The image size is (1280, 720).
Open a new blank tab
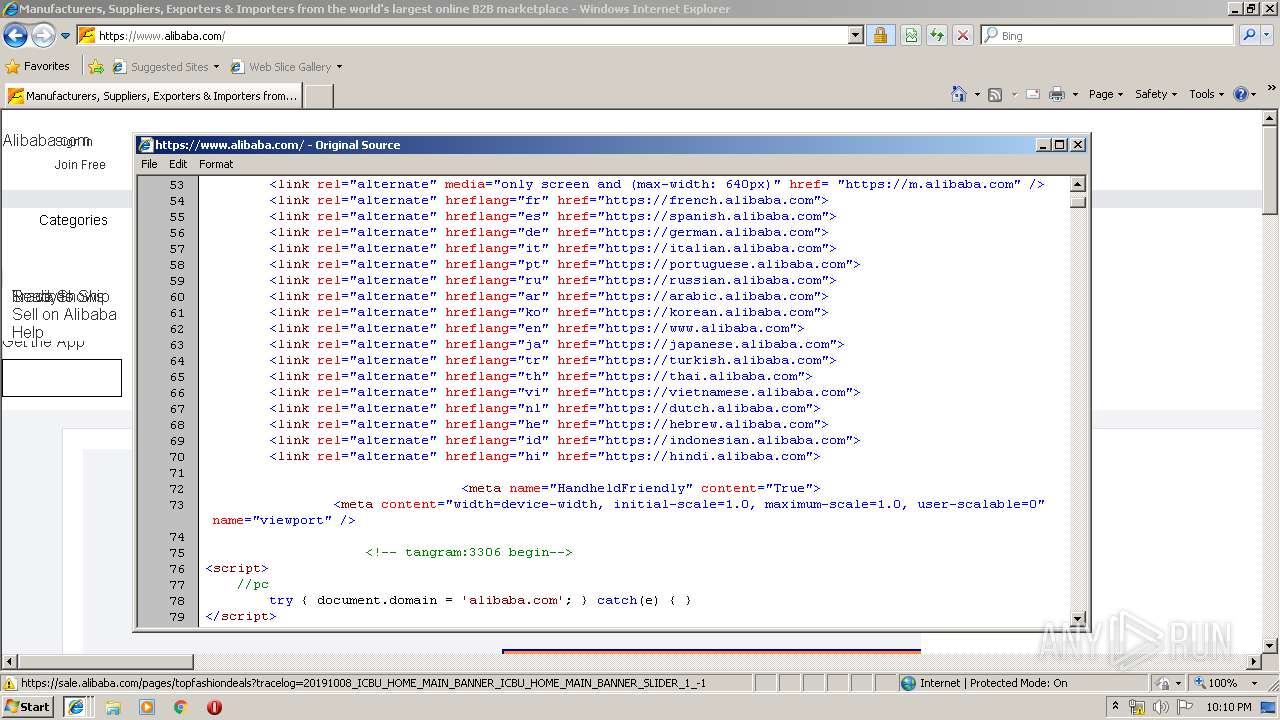click(318, 96)
